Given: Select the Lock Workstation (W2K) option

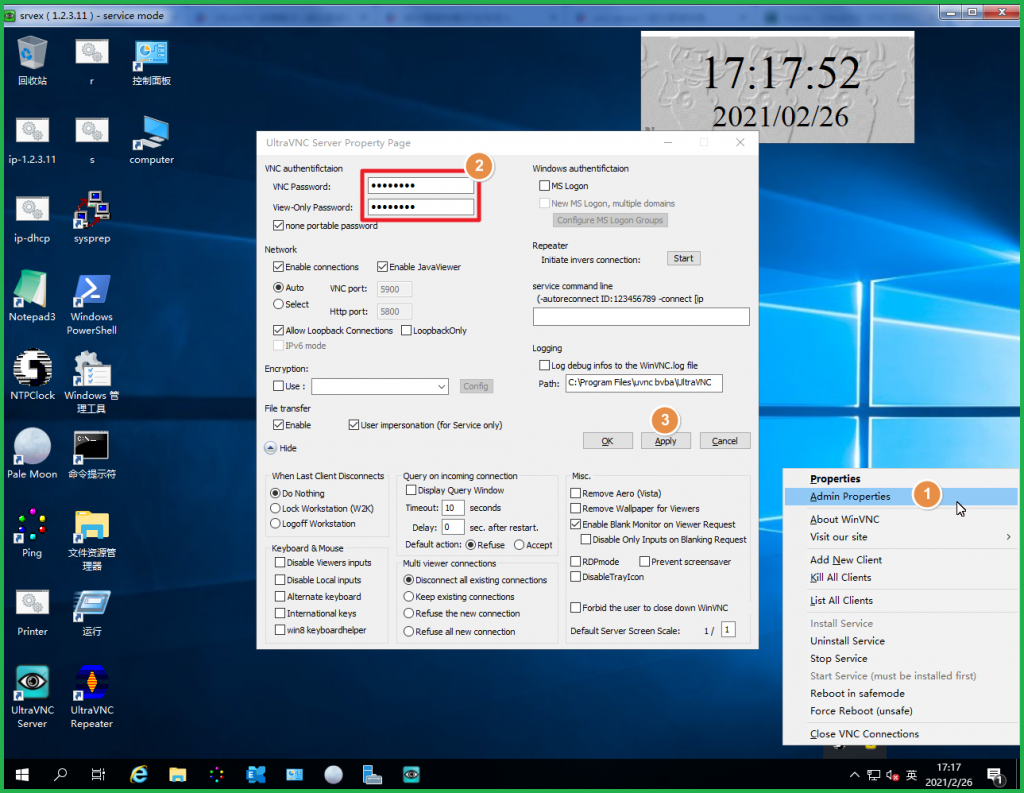Looking at the screenshot, I should click(x=277, y=509).
